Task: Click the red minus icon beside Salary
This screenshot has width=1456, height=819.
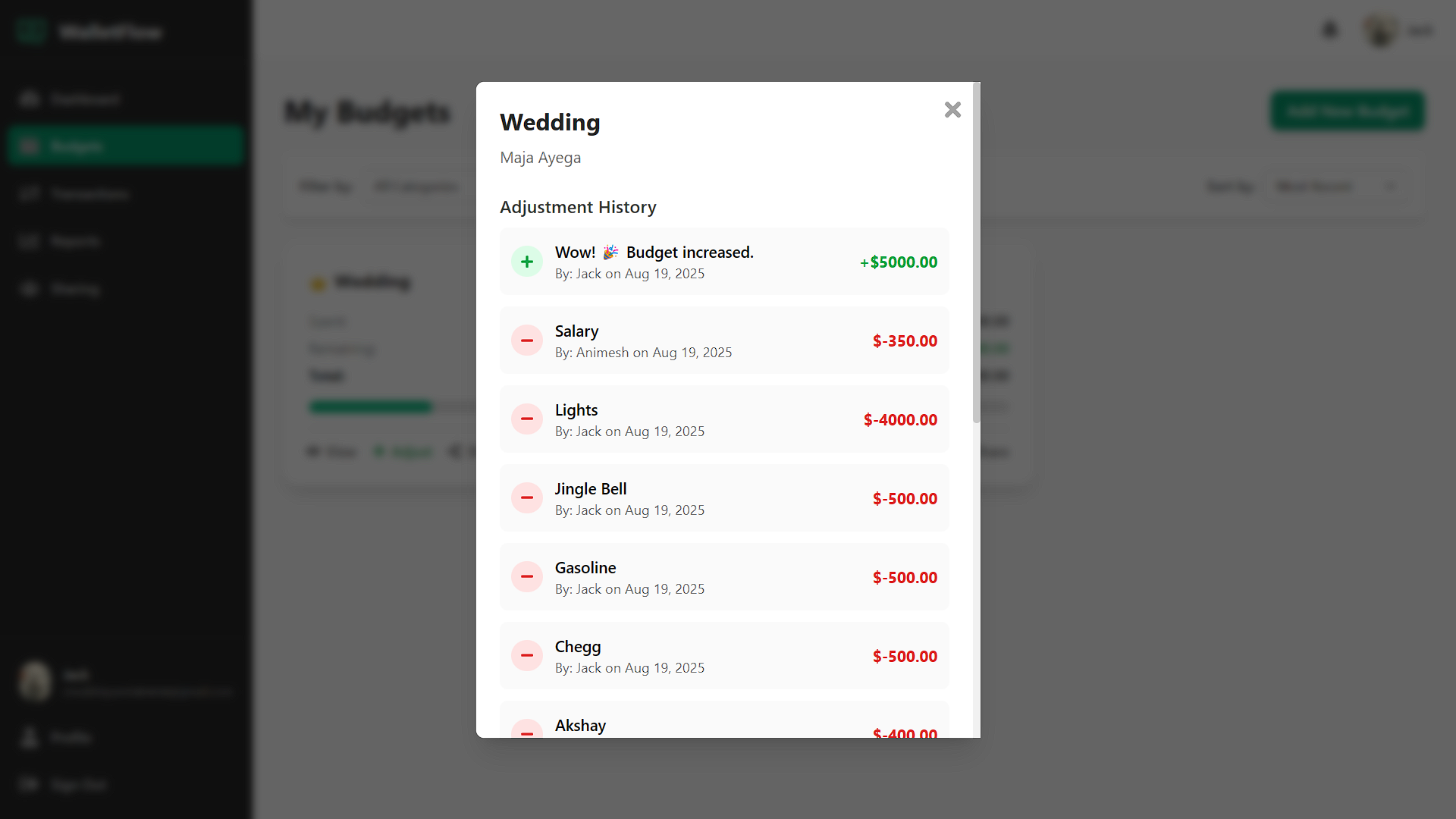Action: pyautogui.click(x=527, y=340)
